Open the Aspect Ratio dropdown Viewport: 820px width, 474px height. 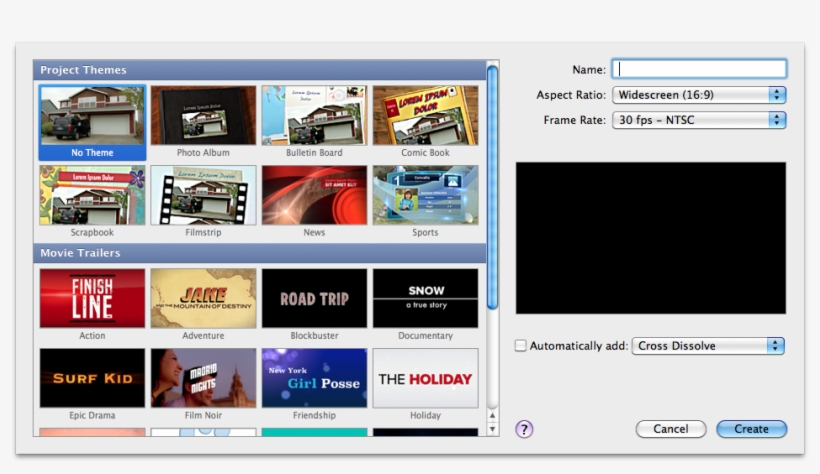click(699, 95)
